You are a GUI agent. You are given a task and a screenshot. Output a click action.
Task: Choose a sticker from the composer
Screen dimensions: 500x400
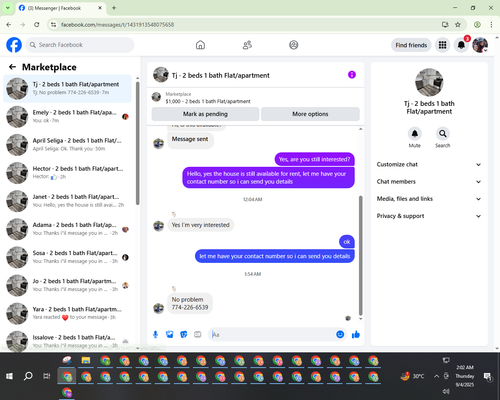(184, 334)
